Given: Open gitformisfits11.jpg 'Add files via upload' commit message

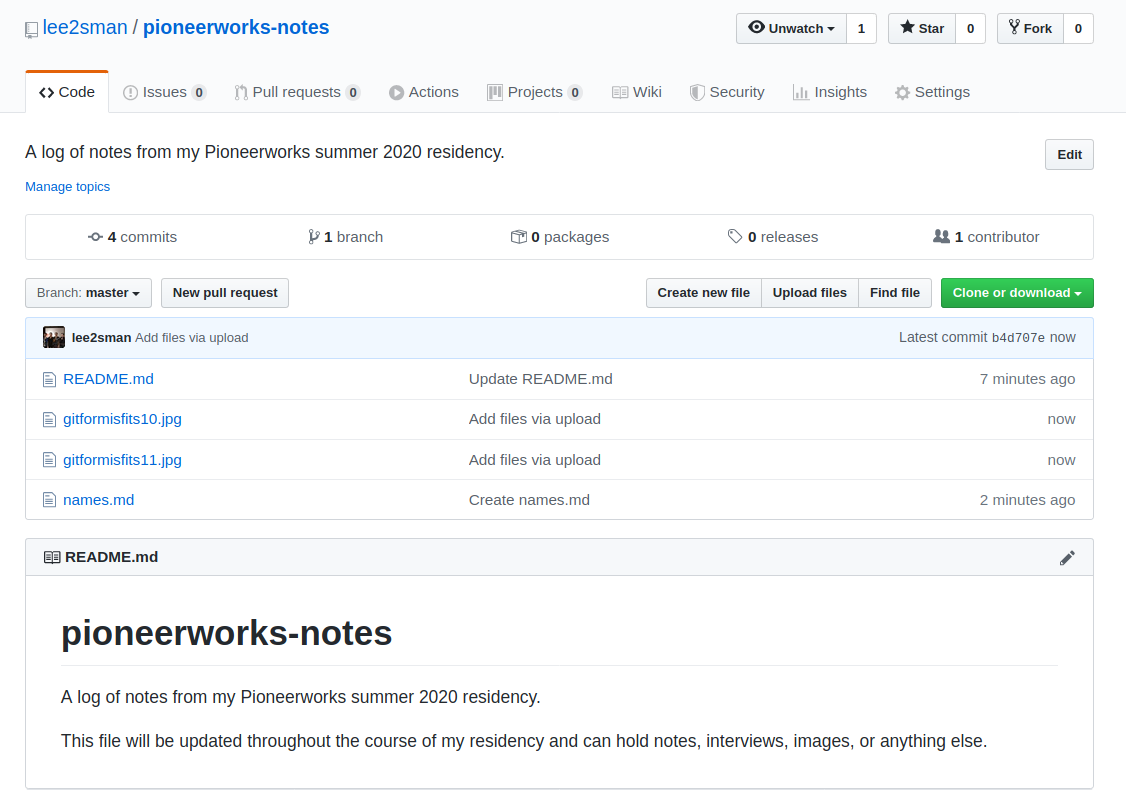Looking at the screenshot, I should [535, 460].
